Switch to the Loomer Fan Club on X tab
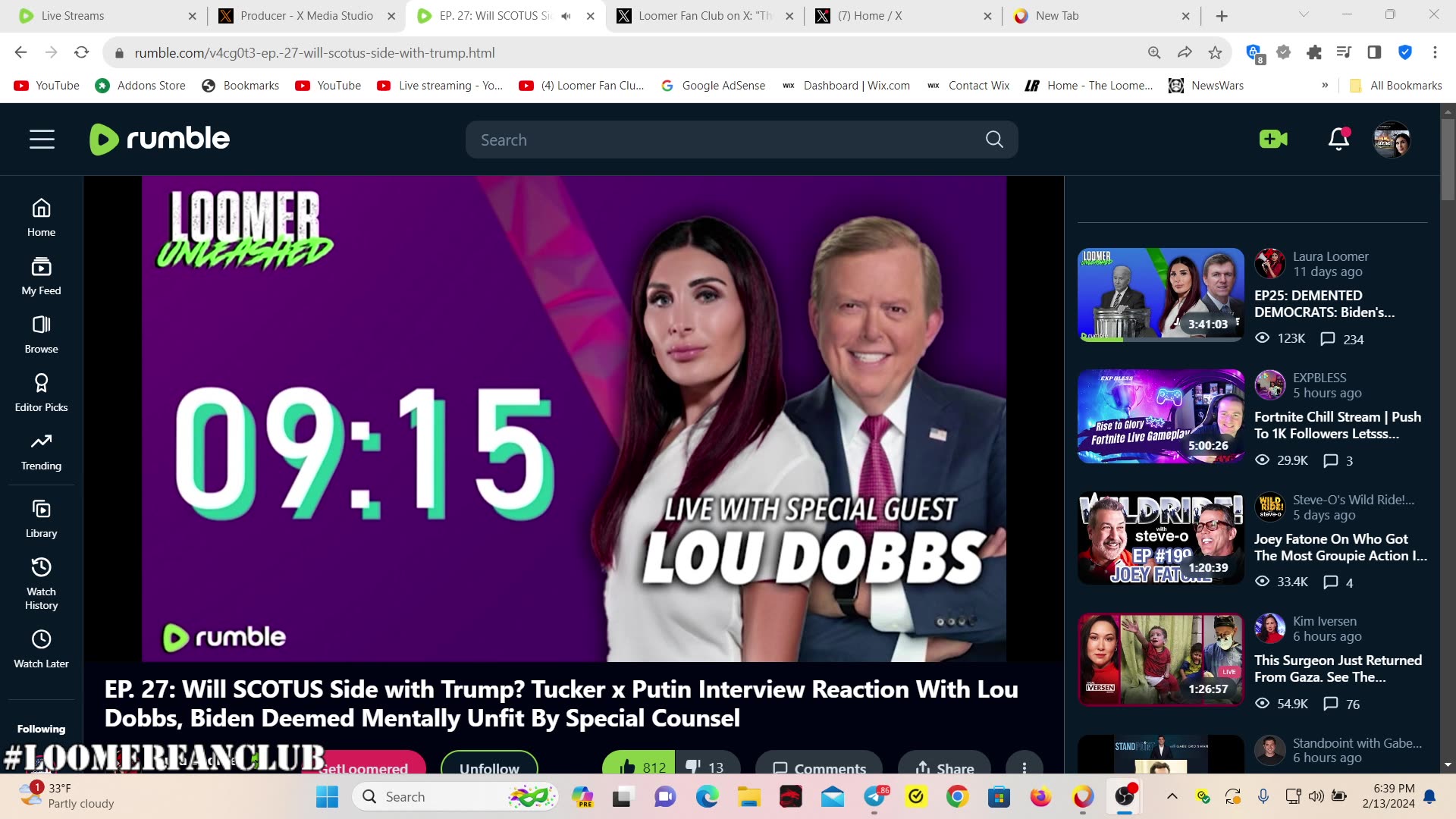The image size is (1456, 819). 698,15
